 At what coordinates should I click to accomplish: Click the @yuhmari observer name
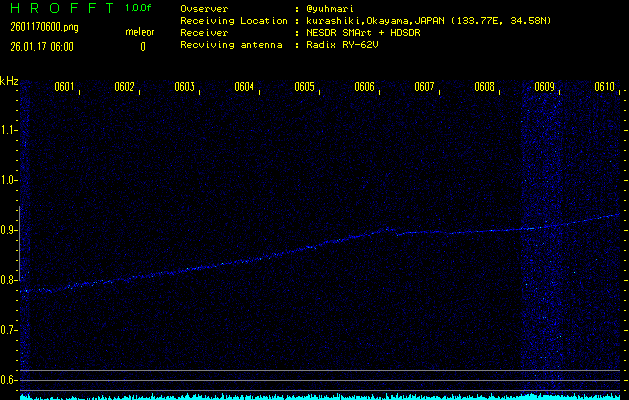coord(332,8)
